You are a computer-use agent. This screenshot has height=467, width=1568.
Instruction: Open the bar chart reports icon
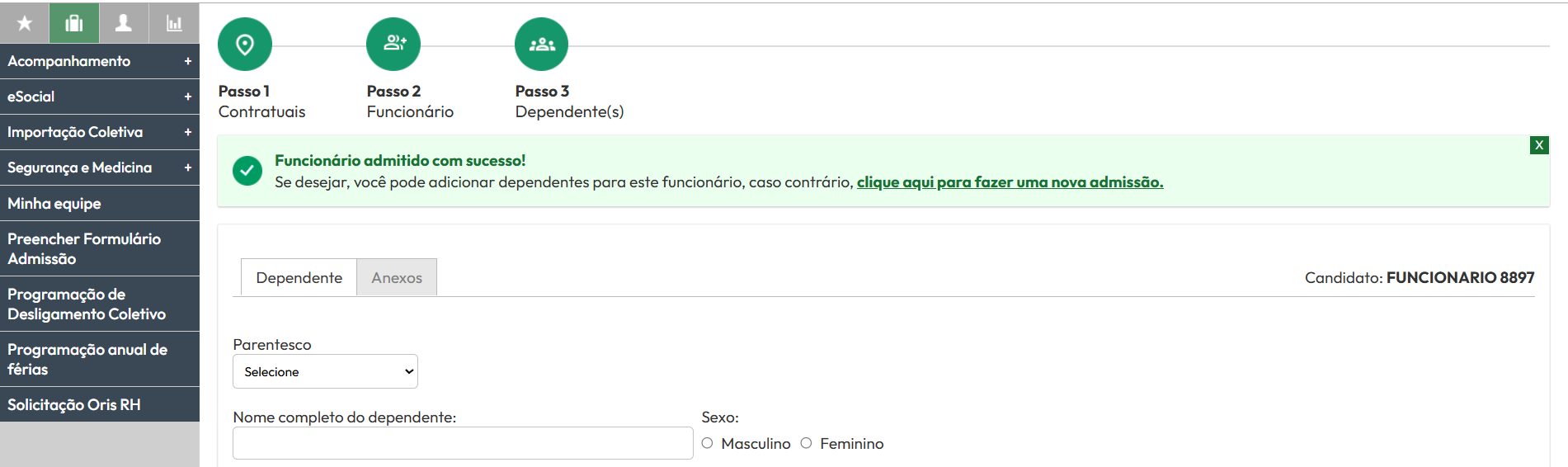174,23
